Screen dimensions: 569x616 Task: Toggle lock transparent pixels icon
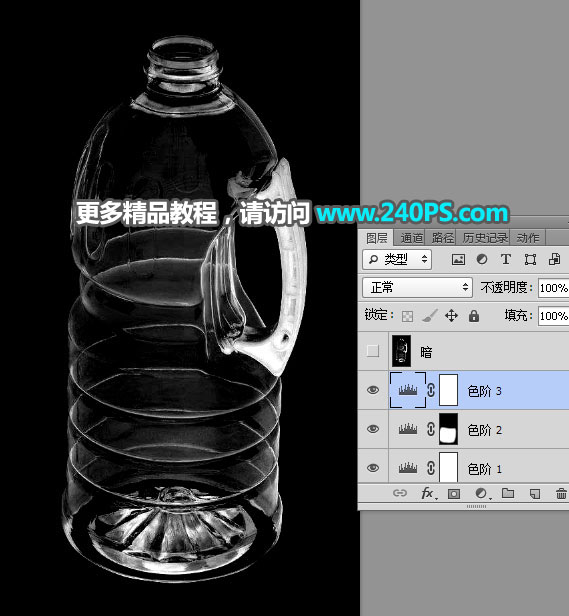tap(407, 316)
